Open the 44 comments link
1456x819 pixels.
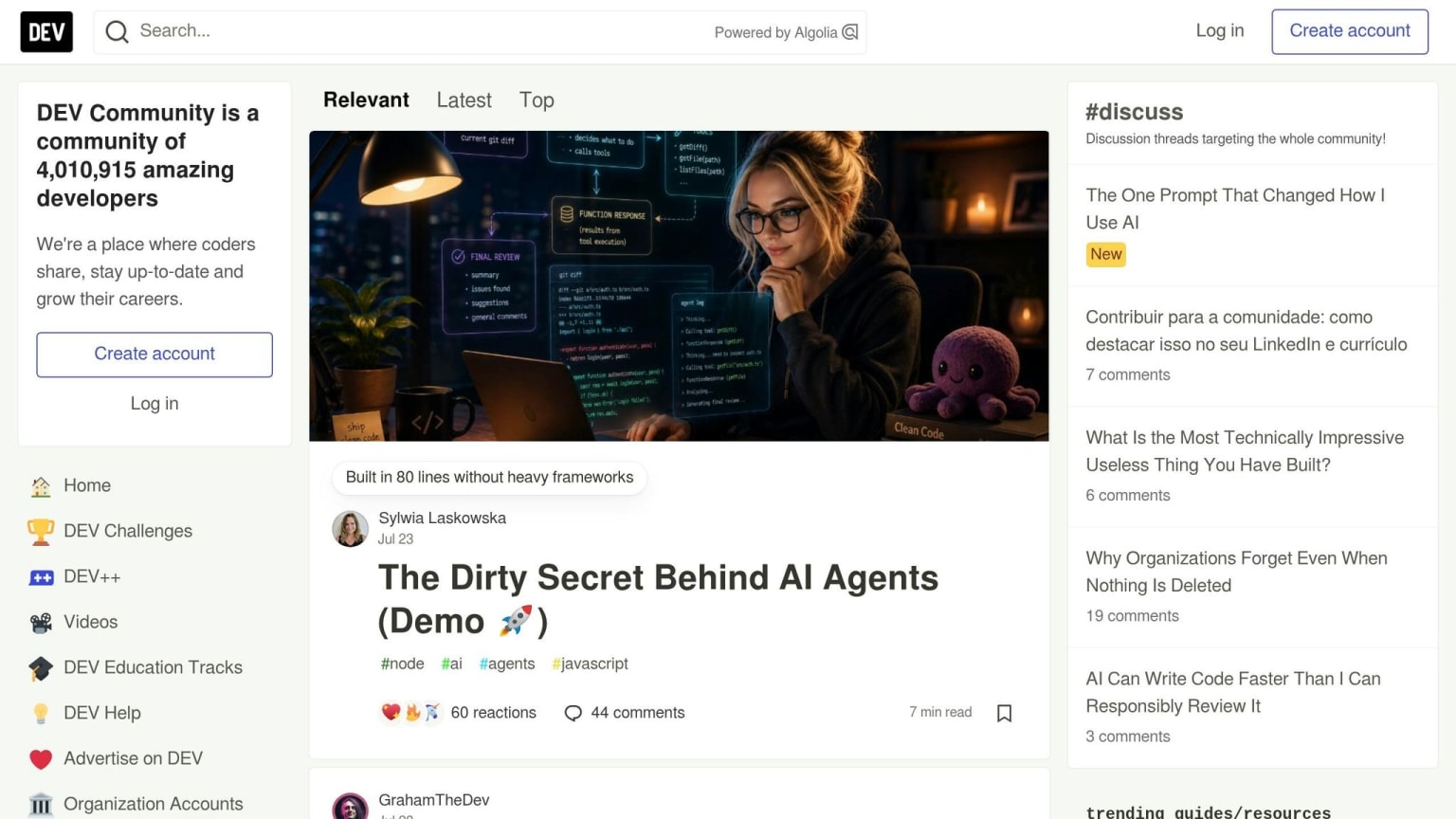click(x=625, y=713)
